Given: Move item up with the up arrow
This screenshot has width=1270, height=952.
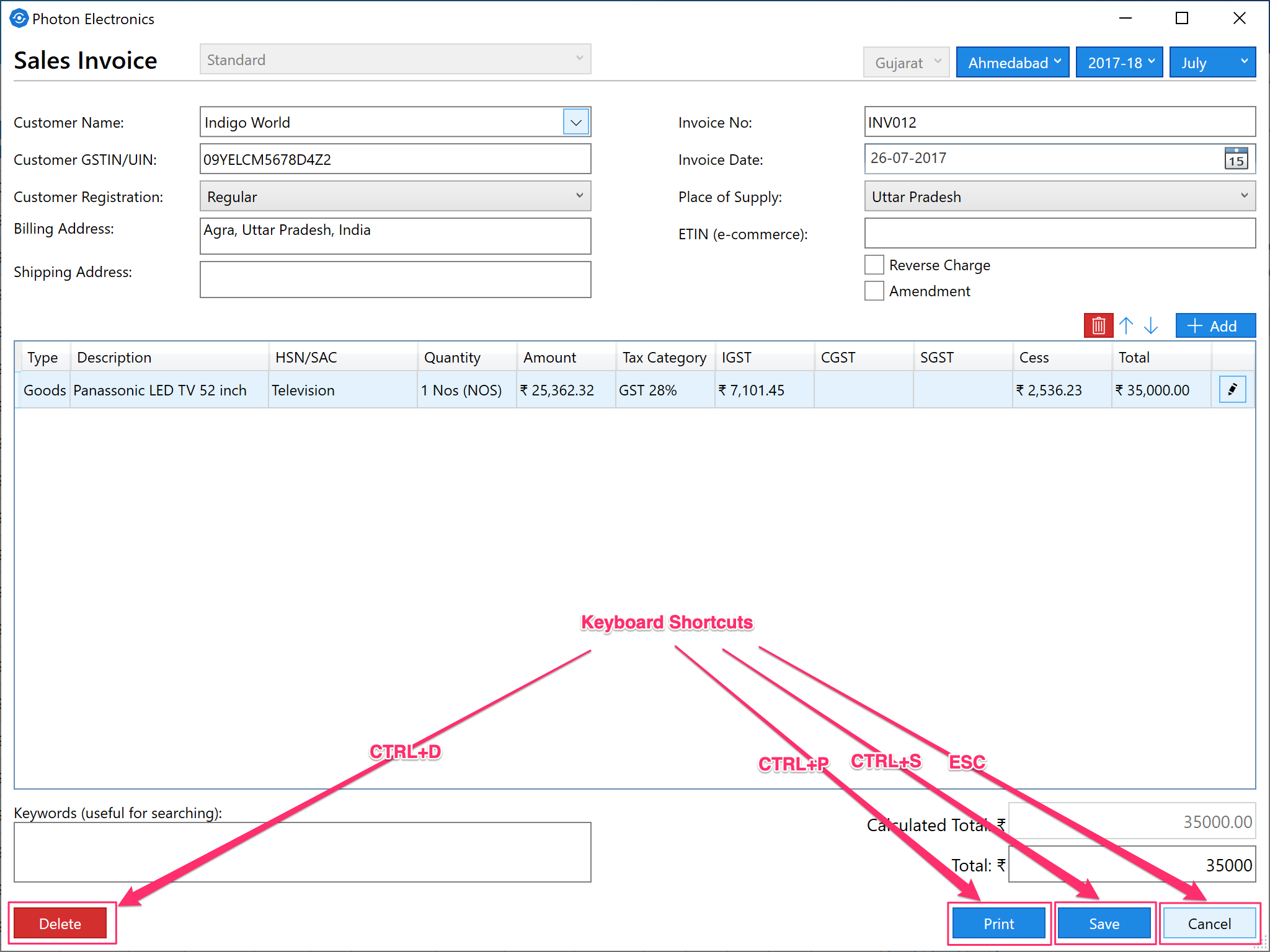Looking at the screenshot, I should 1126,325.
